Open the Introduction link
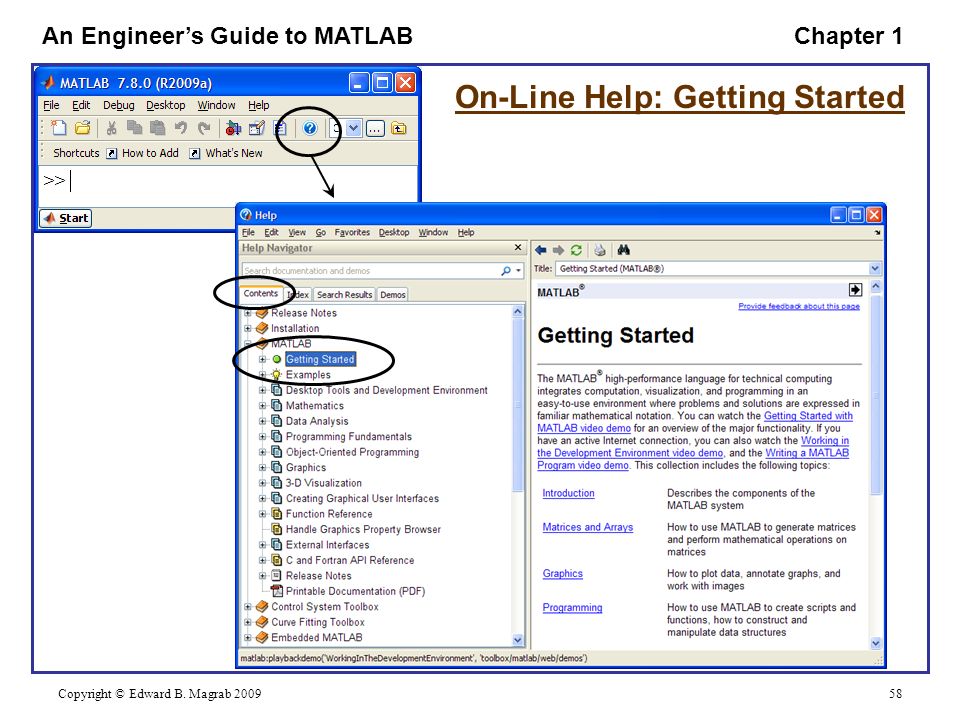The height and width of the screenshot is (720, 960). 568,493
